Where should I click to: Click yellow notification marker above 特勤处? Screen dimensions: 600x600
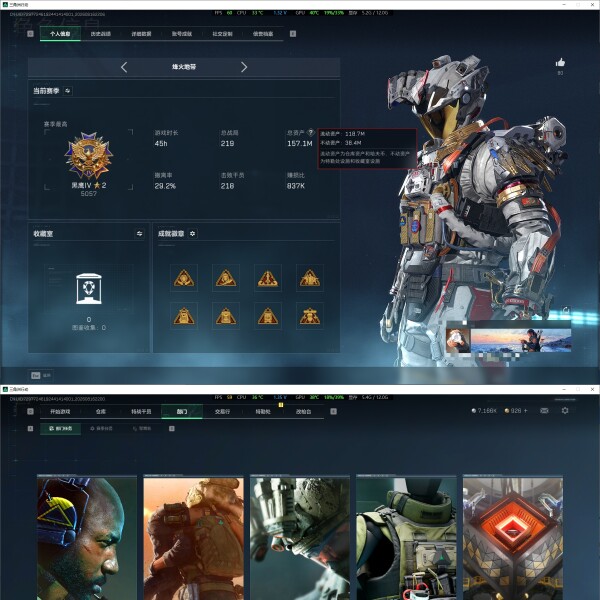tap(280, 405)
